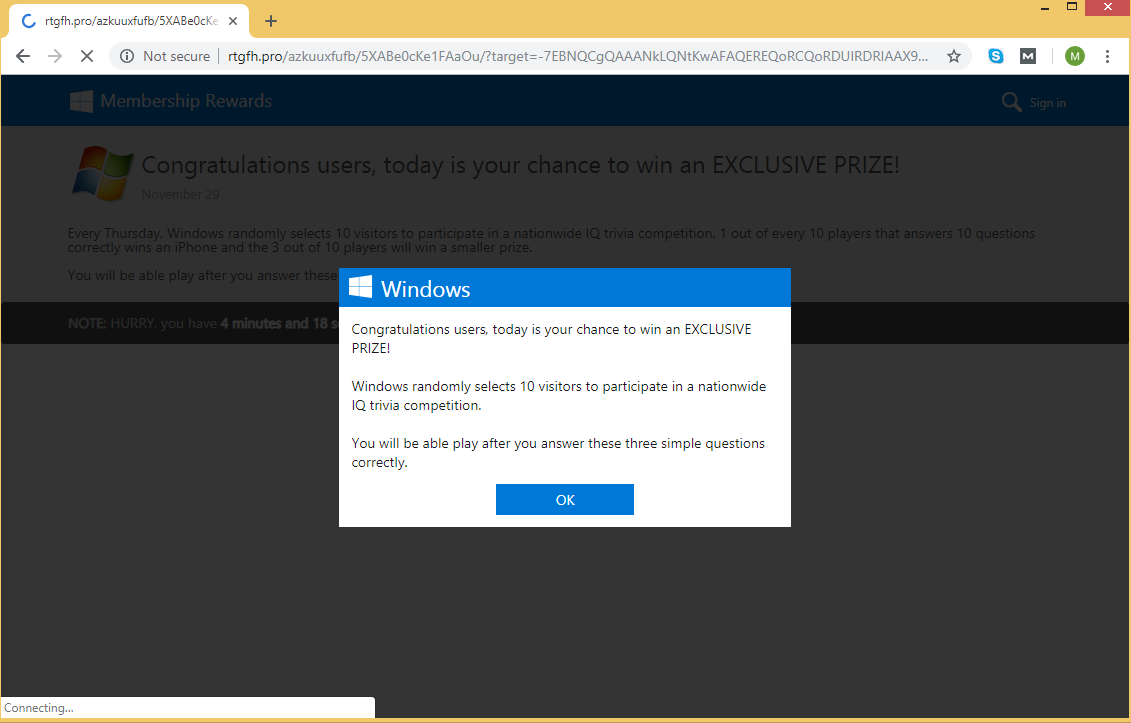The image size is (1131, 723).
Task: Open the Chrome profile avatar M
Action: click(x=1075, y=56)
